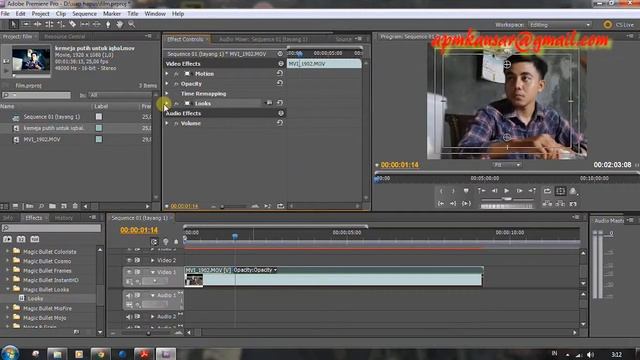Reset the Motion effect
The width and height of the screenshot is (640, 360).
(280, 73)
